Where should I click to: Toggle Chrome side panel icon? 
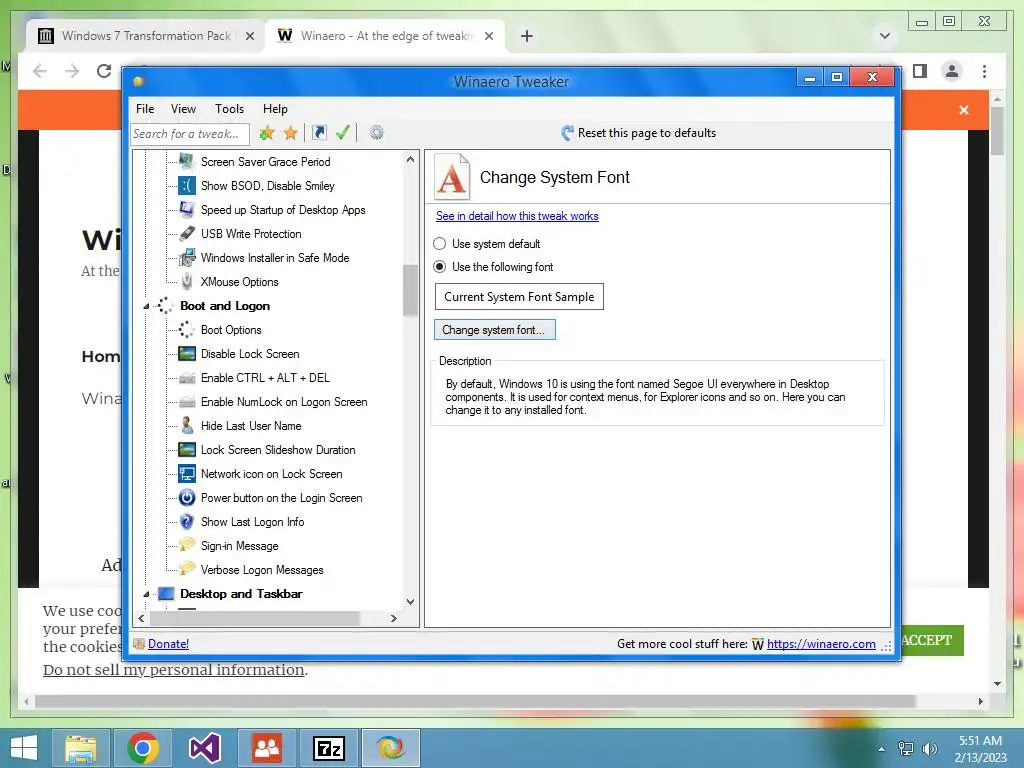[920, 71]
